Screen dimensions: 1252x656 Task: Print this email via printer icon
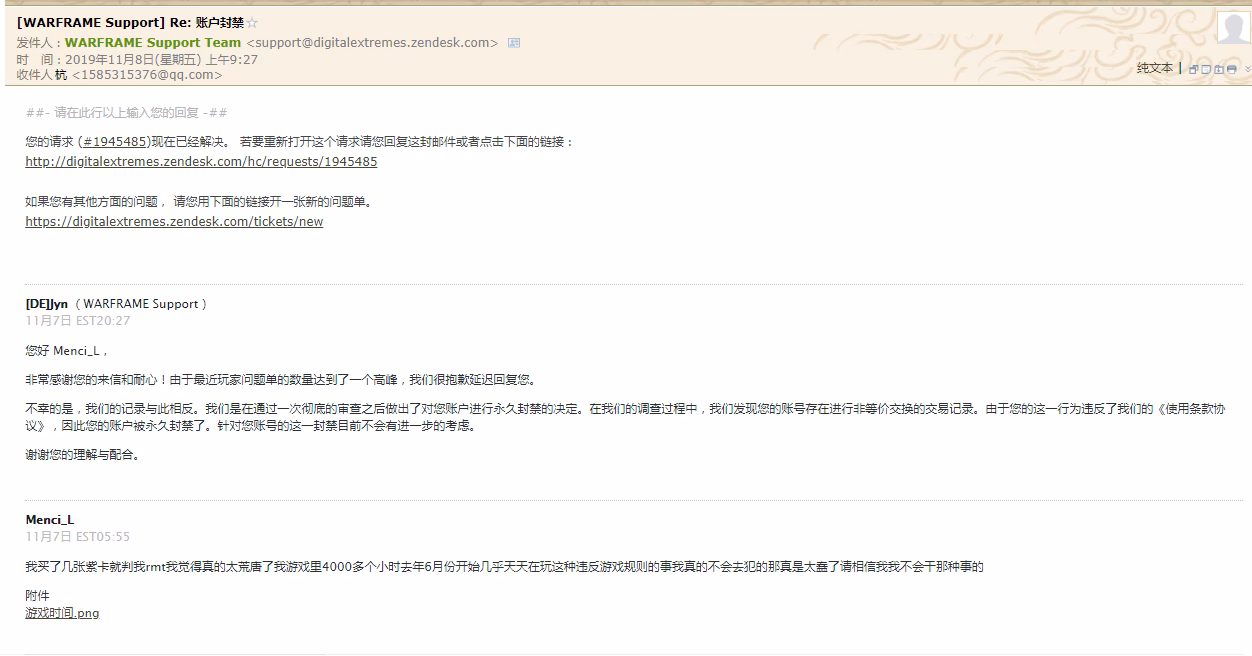click(1231, 69)
